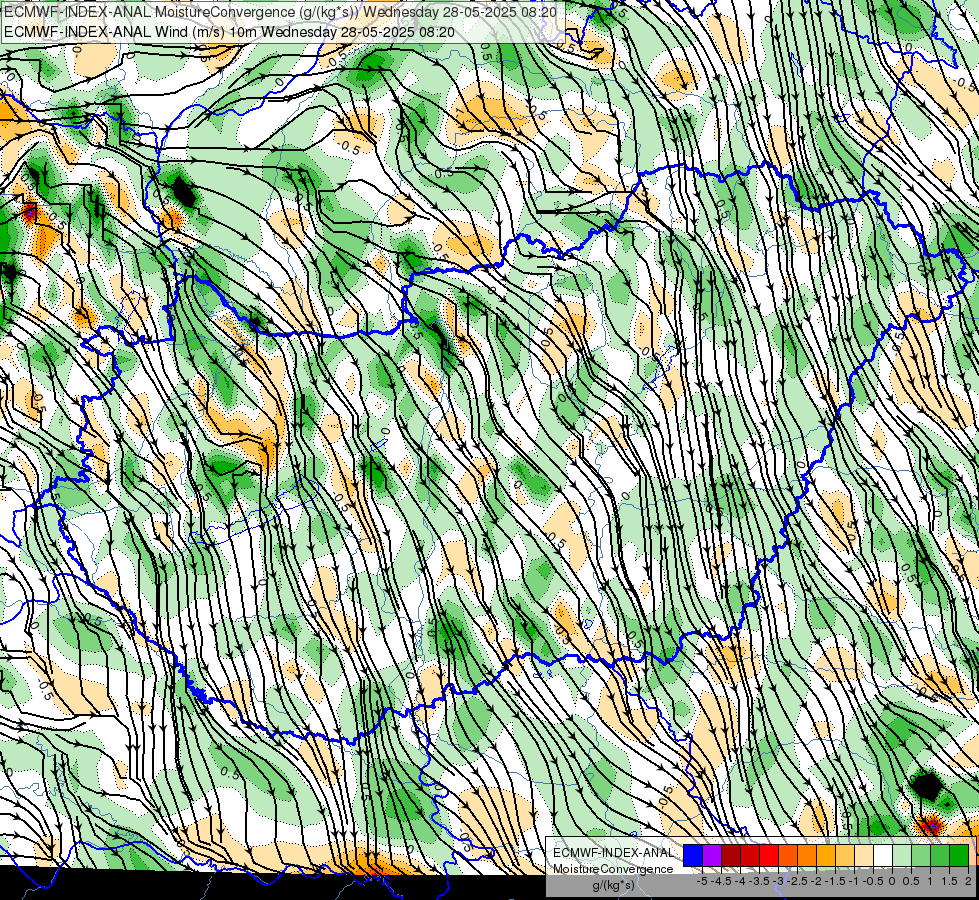Screen dimensions: 979x900
Task: Click the -4.5 legend scale value
Action: (721, 881)
